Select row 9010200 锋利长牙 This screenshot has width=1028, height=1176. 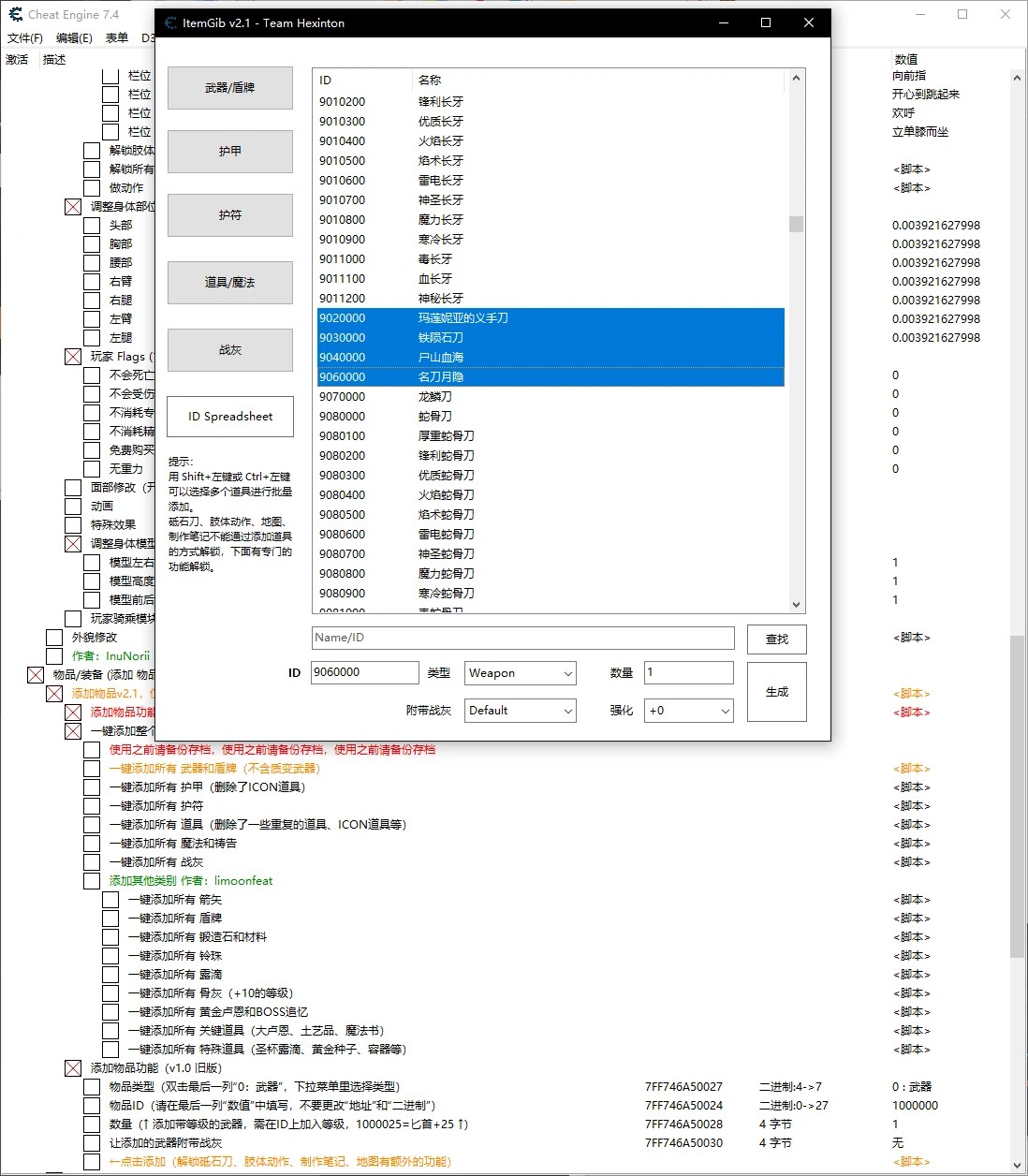point(551,102)
